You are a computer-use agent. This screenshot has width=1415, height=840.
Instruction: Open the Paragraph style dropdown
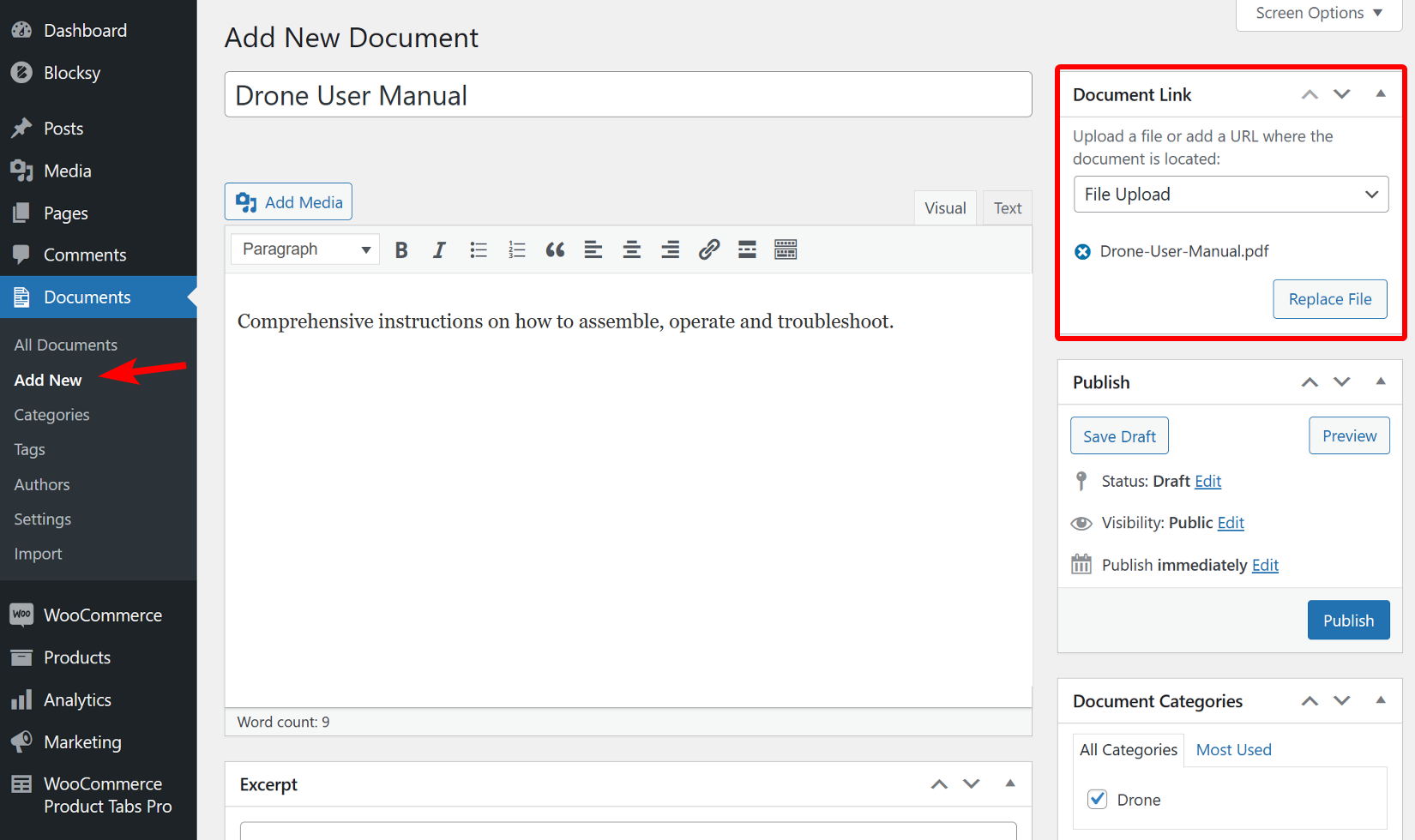[x=304, y=249]
